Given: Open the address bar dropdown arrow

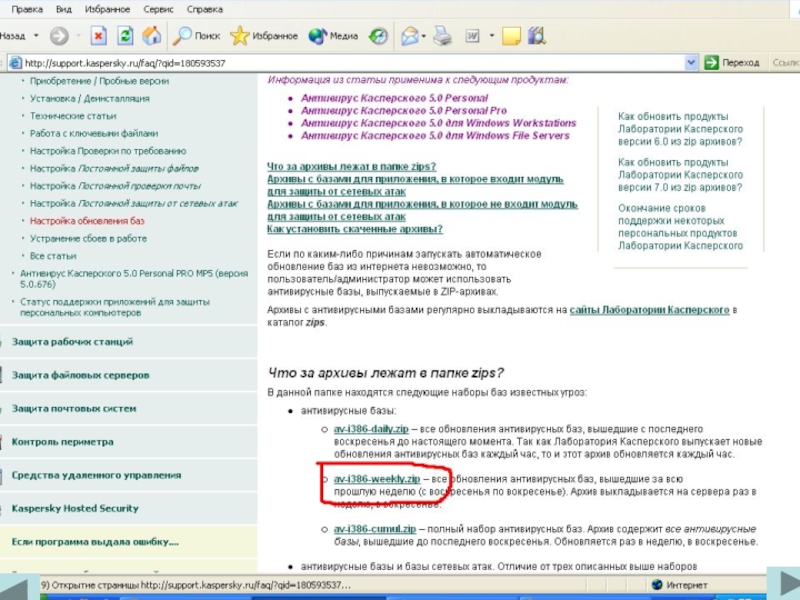Looking at the screenshot, I should 691,63.
